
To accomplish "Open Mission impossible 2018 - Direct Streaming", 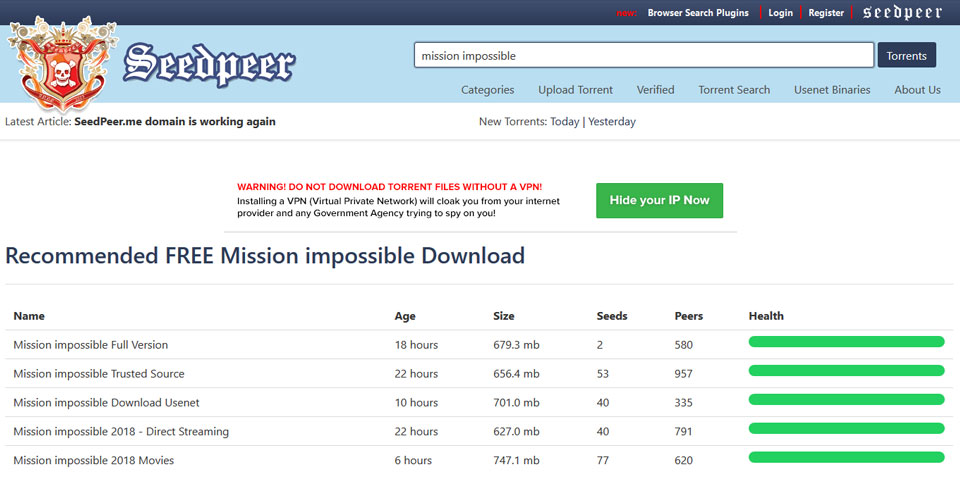I will tap(121, 432).
